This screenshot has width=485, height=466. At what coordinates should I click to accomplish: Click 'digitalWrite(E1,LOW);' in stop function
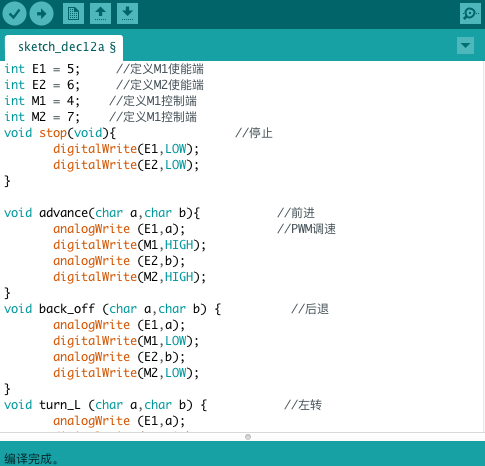point(126,149)
